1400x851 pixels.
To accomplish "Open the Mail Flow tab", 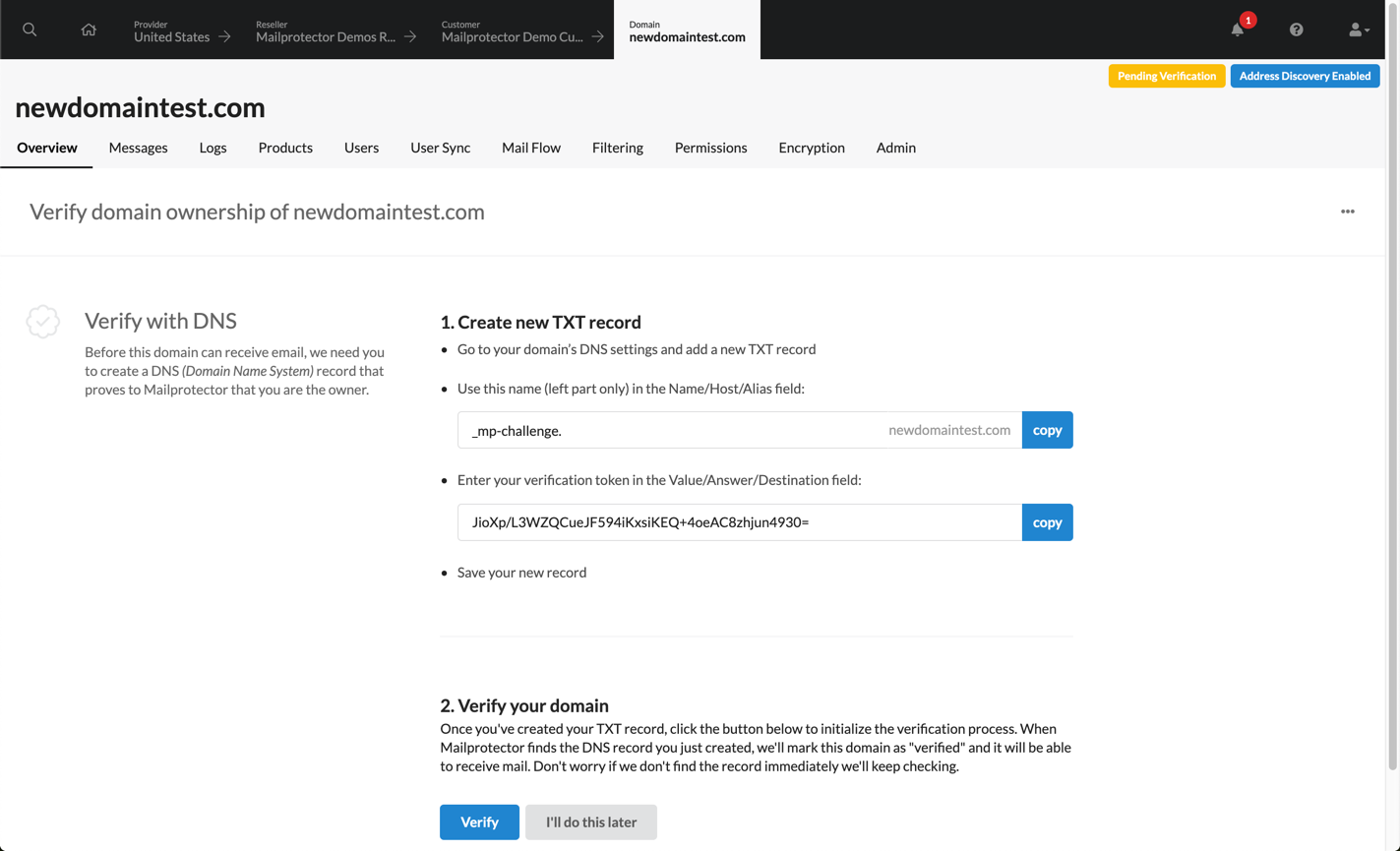I will 530,148.
